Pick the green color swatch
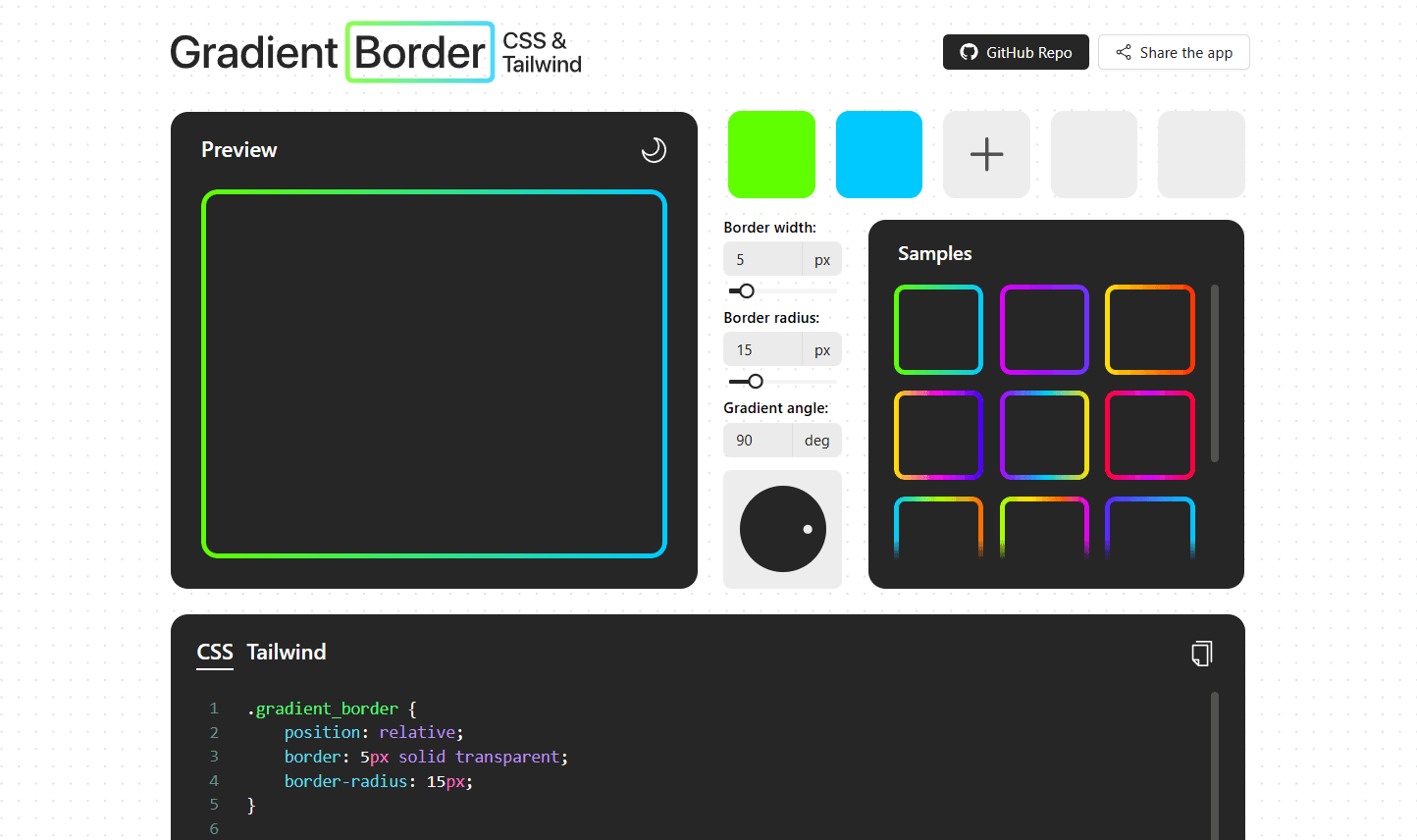Image resolution: width=1417 pixels, height=840 pixels. click(x=771, y=154)
